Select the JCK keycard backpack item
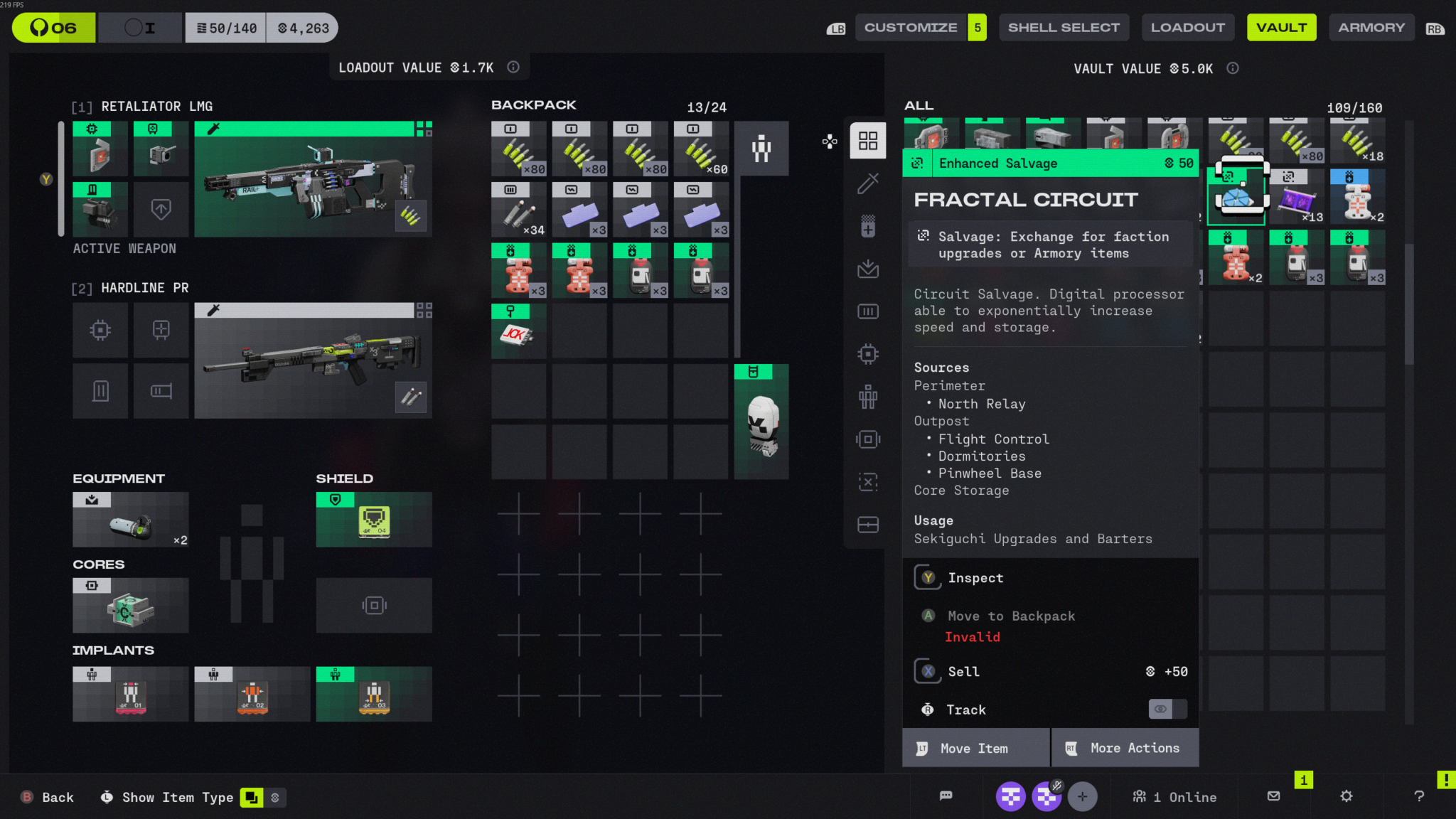 518,331
